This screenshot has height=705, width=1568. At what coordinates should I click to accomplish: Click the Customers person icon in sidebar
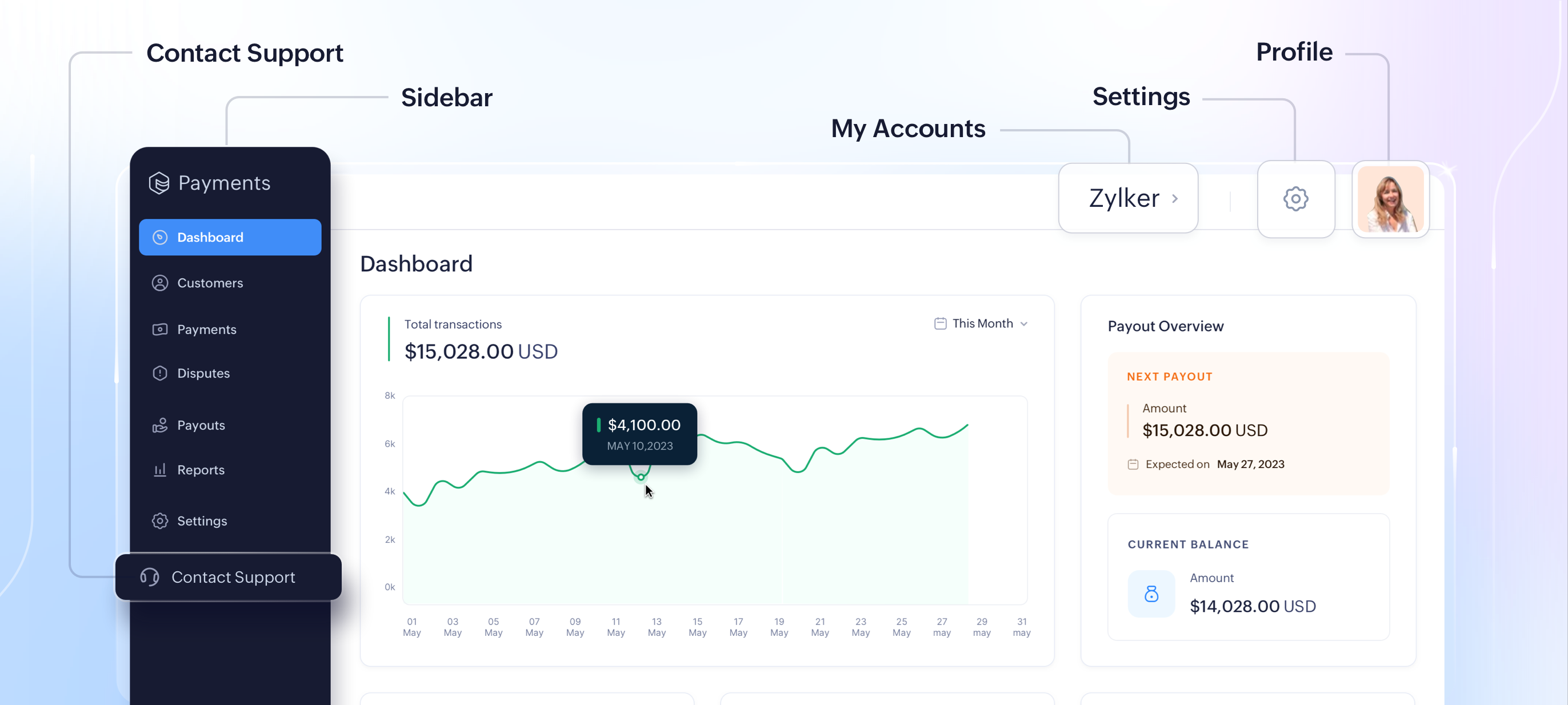coord(160,283)
